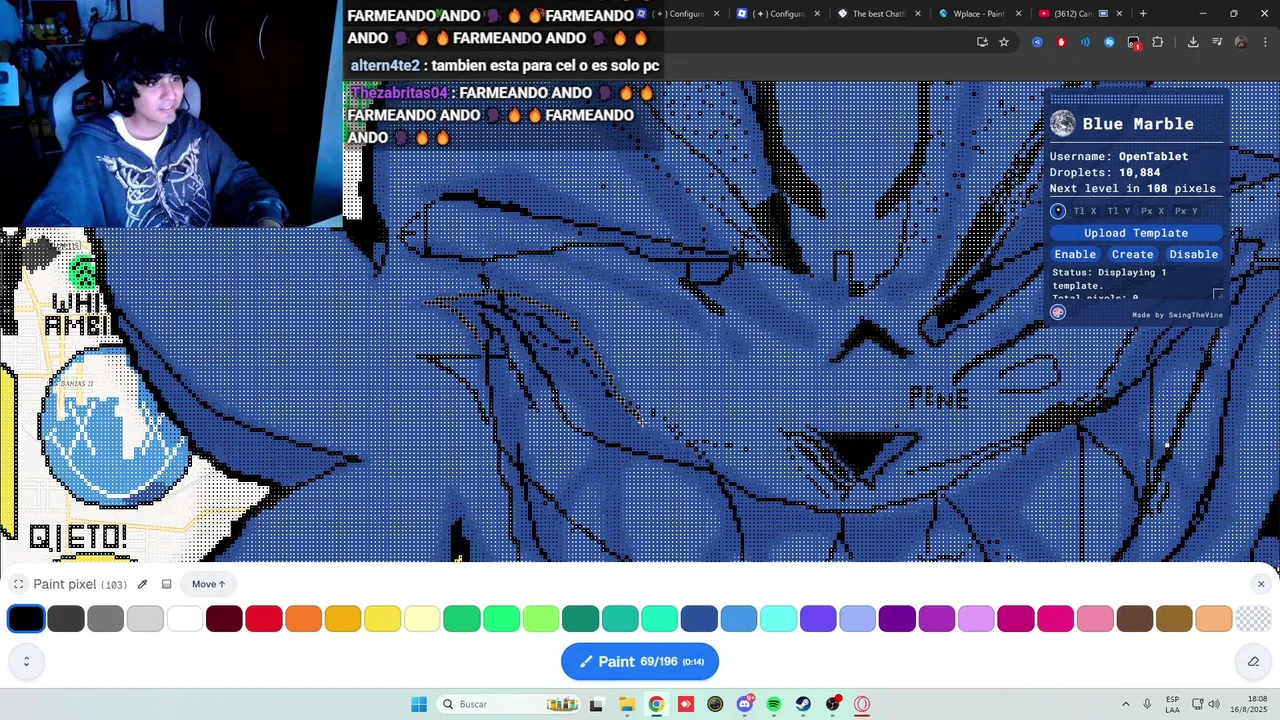Click the extension icon with red badge
This screenshot has height=720, width=1280.
(1134, 43)
